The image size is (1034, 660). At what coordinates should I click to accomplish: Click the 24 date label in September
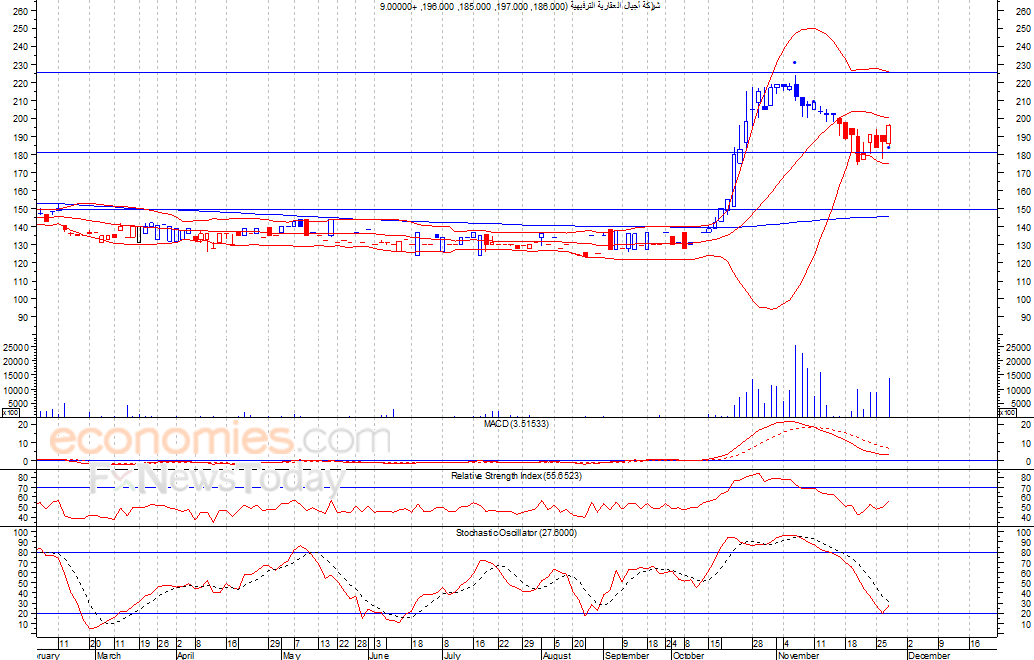671,644
